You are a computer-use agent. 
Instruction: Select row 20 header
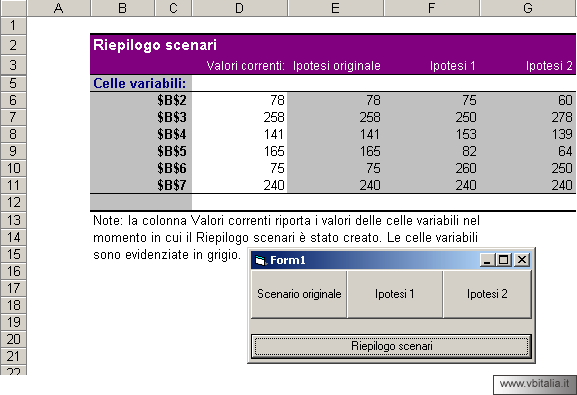coord(13,339)
